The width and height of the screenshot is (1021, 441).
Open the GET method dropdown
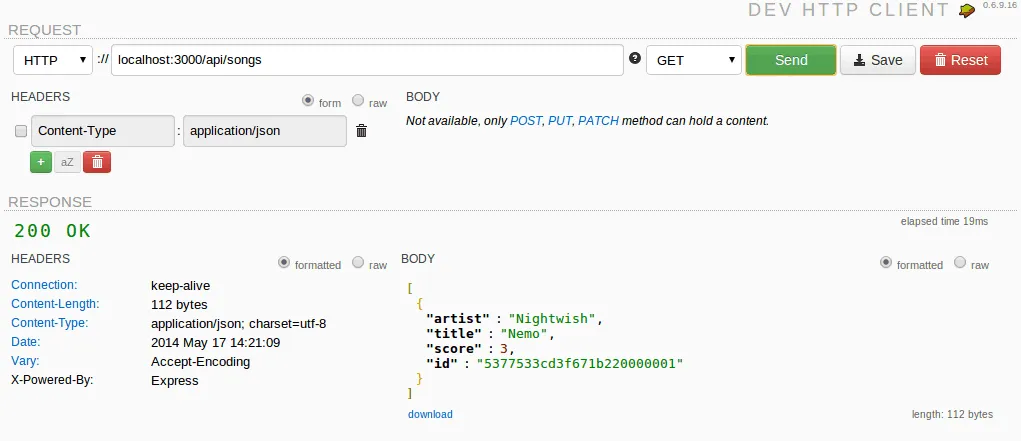click(693, 60)
